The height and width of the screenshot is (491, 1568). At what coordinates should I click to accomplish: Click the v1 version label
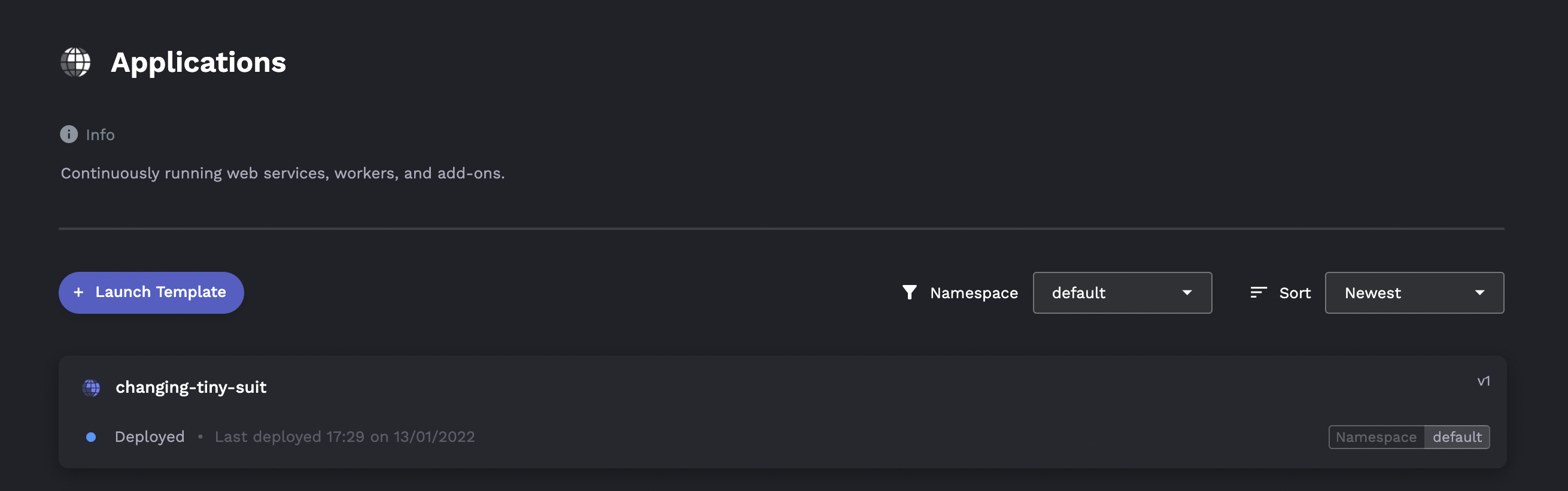coord(1484,381)
